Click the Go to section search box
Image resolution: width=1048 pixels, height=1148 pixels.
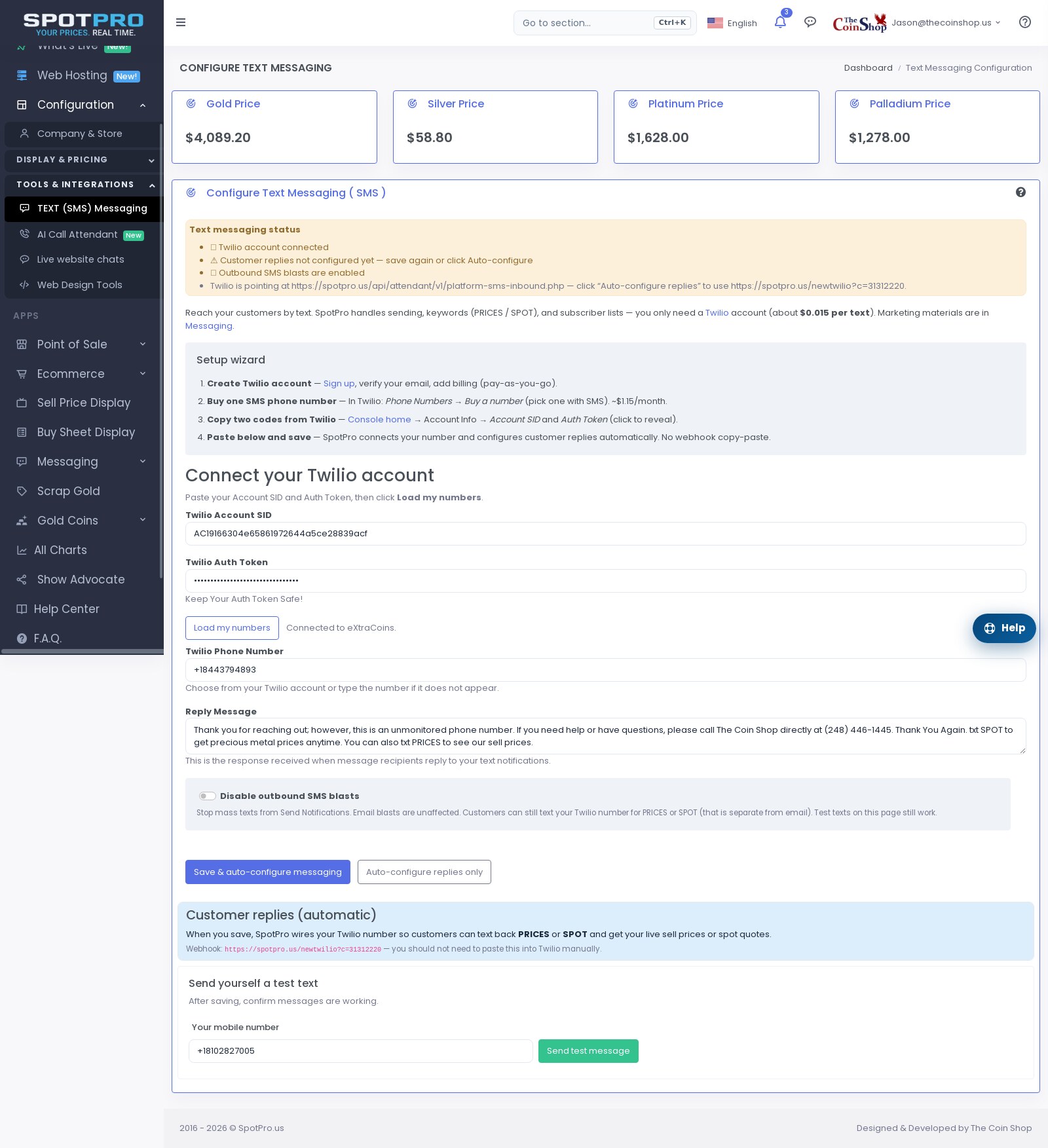[605, 23]
